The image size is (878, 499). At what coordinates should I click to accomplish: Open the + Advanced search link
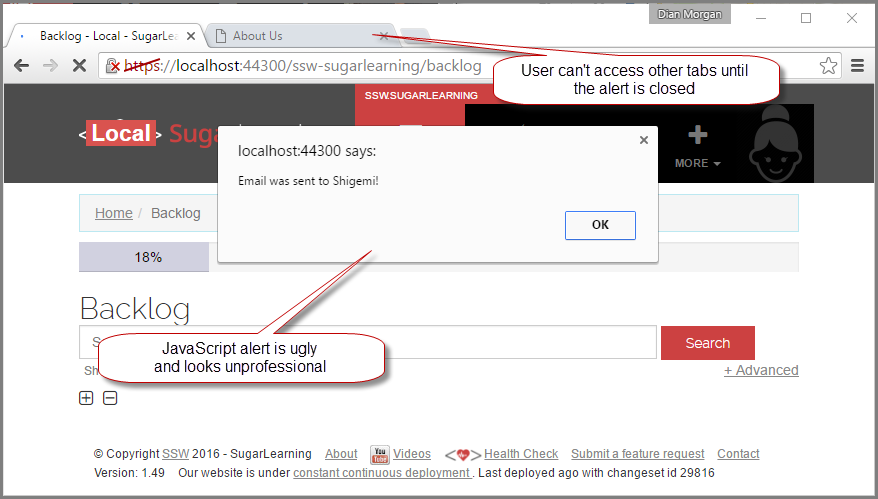761,370
